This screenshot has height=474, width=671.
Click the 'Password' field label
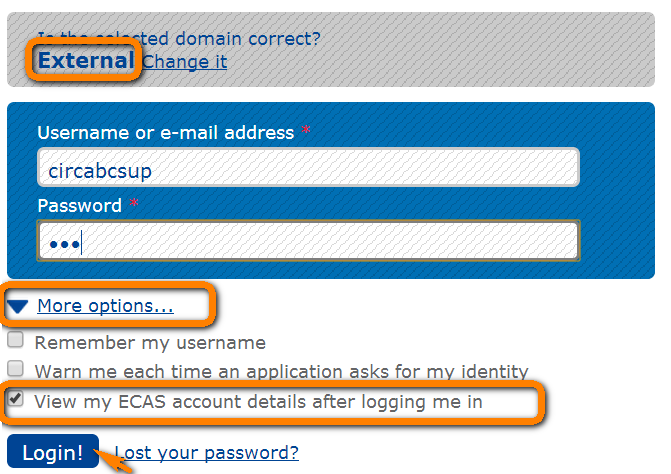(79, 206)
